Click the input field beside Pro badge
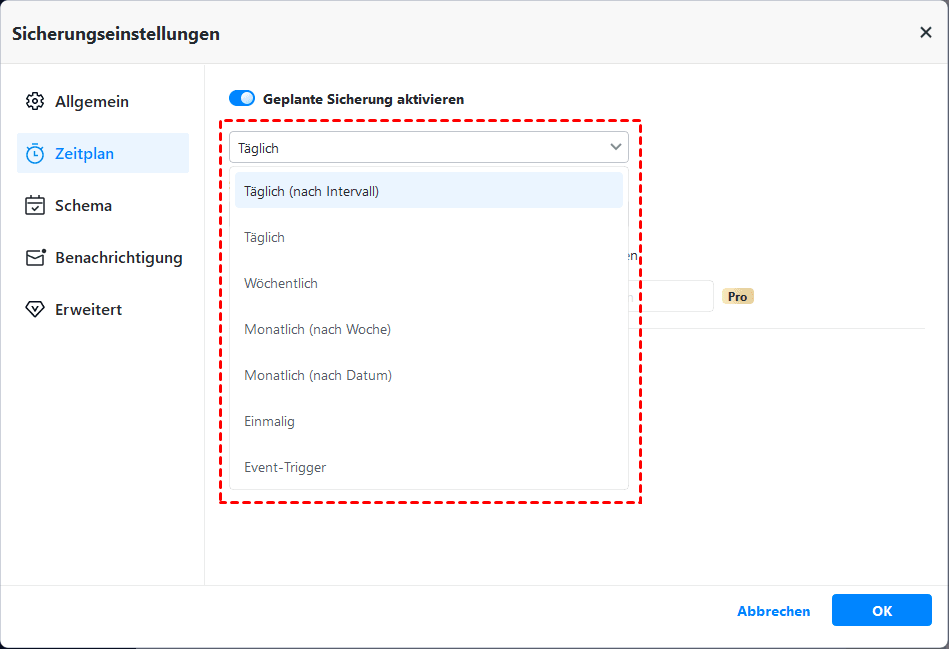The height and width of the screenshot is (649, 949). (674, 296)
